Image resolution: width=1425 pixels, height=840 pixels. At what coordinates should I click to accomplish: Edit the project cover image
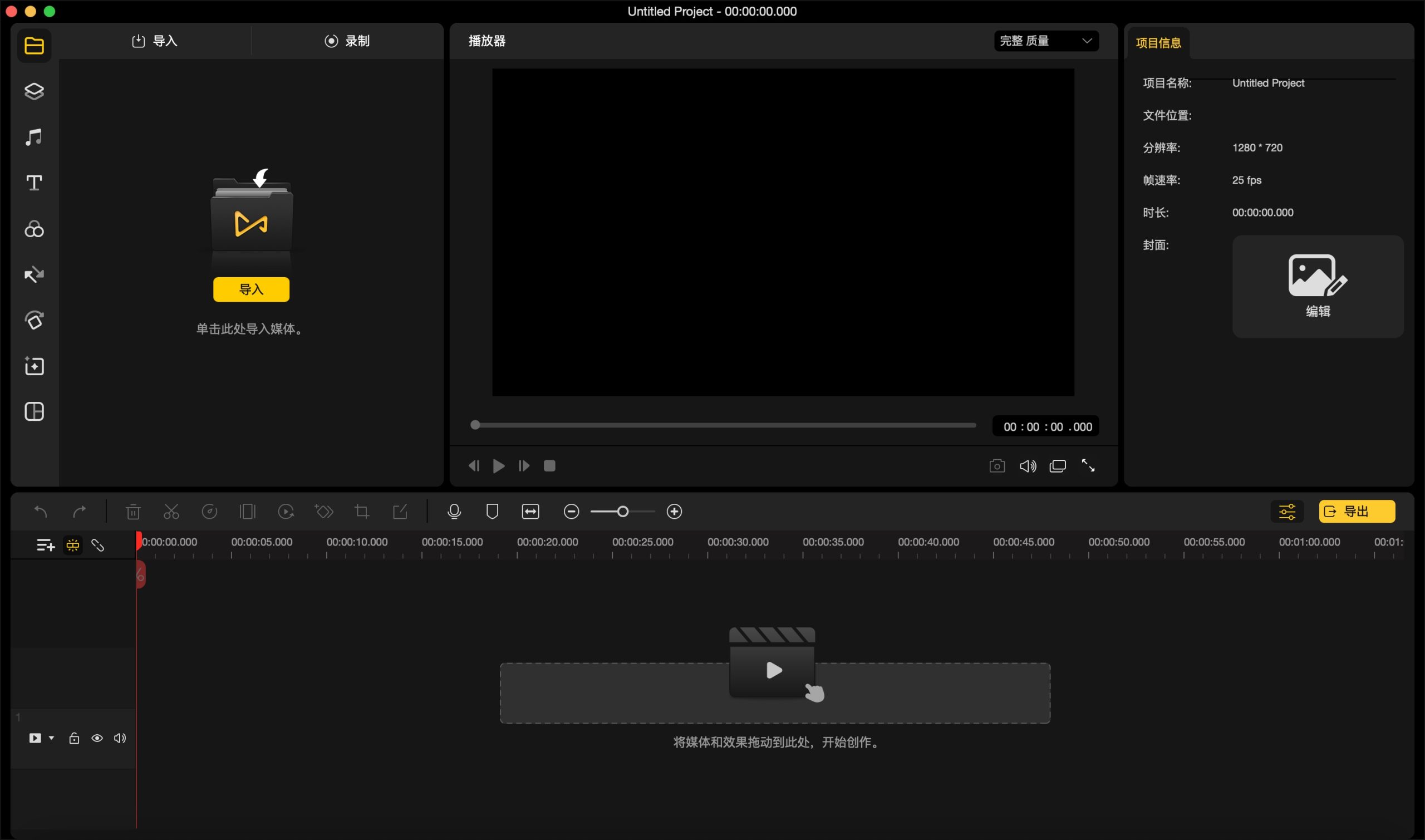1318,287
